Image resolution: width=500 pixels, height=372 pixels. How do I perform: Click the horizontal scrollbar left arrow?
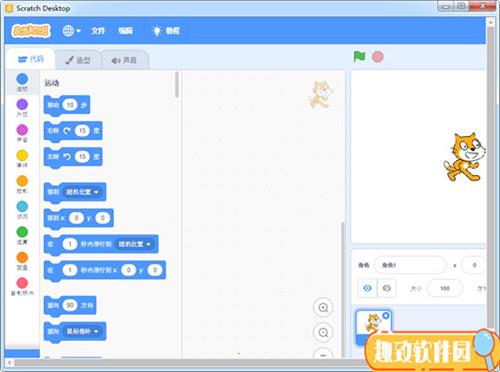tap(9, 363)
